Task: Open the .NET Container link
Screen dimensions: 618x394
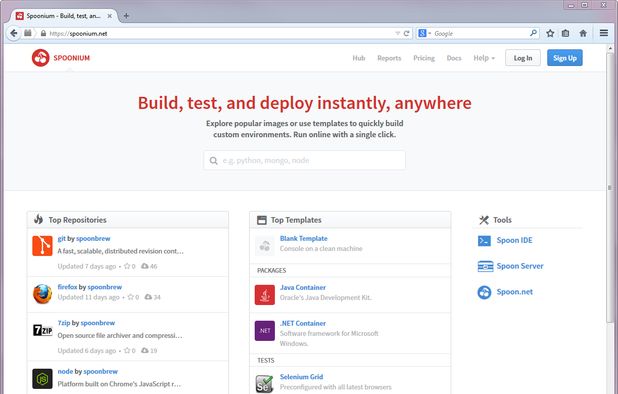Action: [303, 323]
